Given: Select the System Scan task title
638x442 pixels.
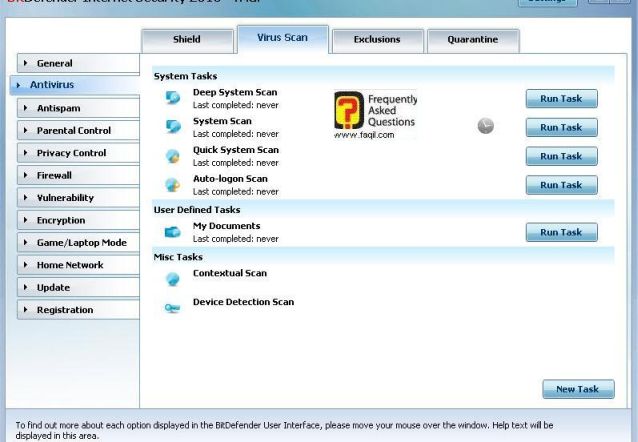Looking at the screenshot, I should (x=222, y=121).
